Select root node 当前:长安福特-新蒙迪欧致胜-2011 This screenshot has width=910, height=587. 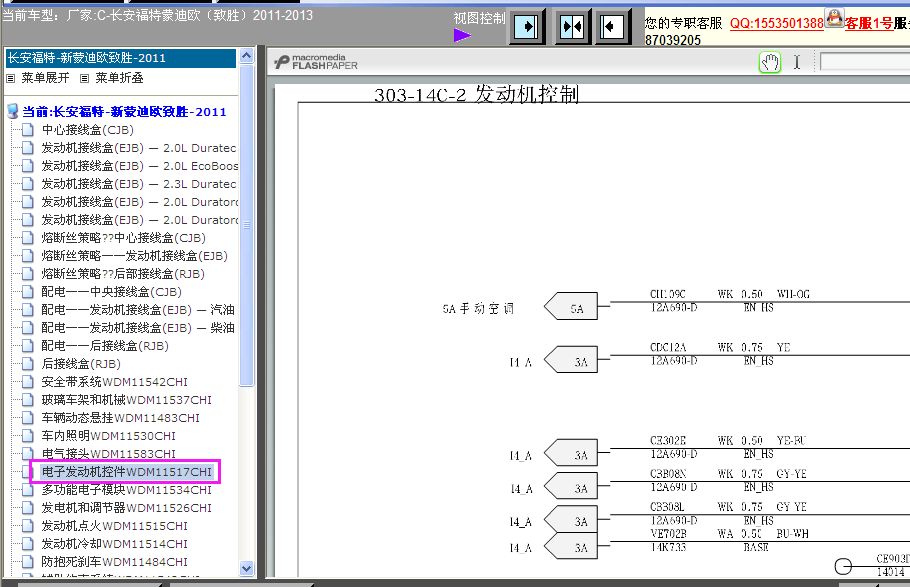(124, 111)
